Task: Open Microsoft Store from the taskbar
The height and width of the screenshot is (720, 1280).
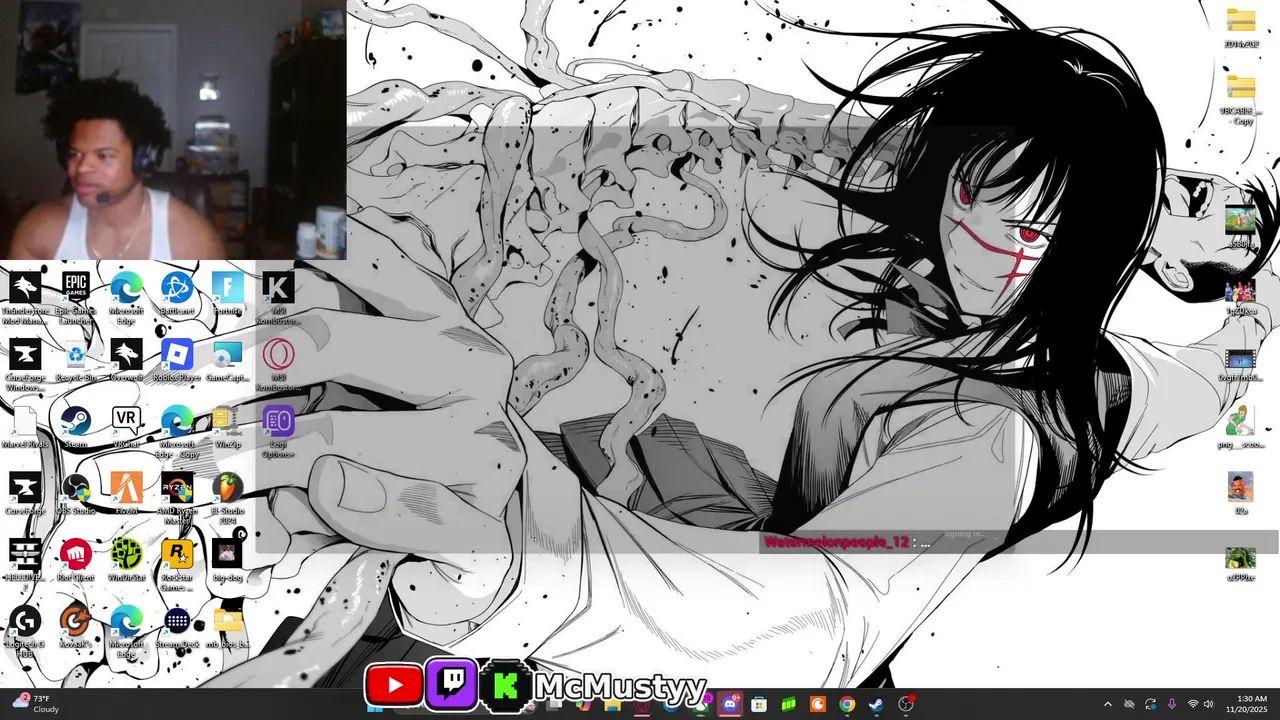Action: coord(759,704)
